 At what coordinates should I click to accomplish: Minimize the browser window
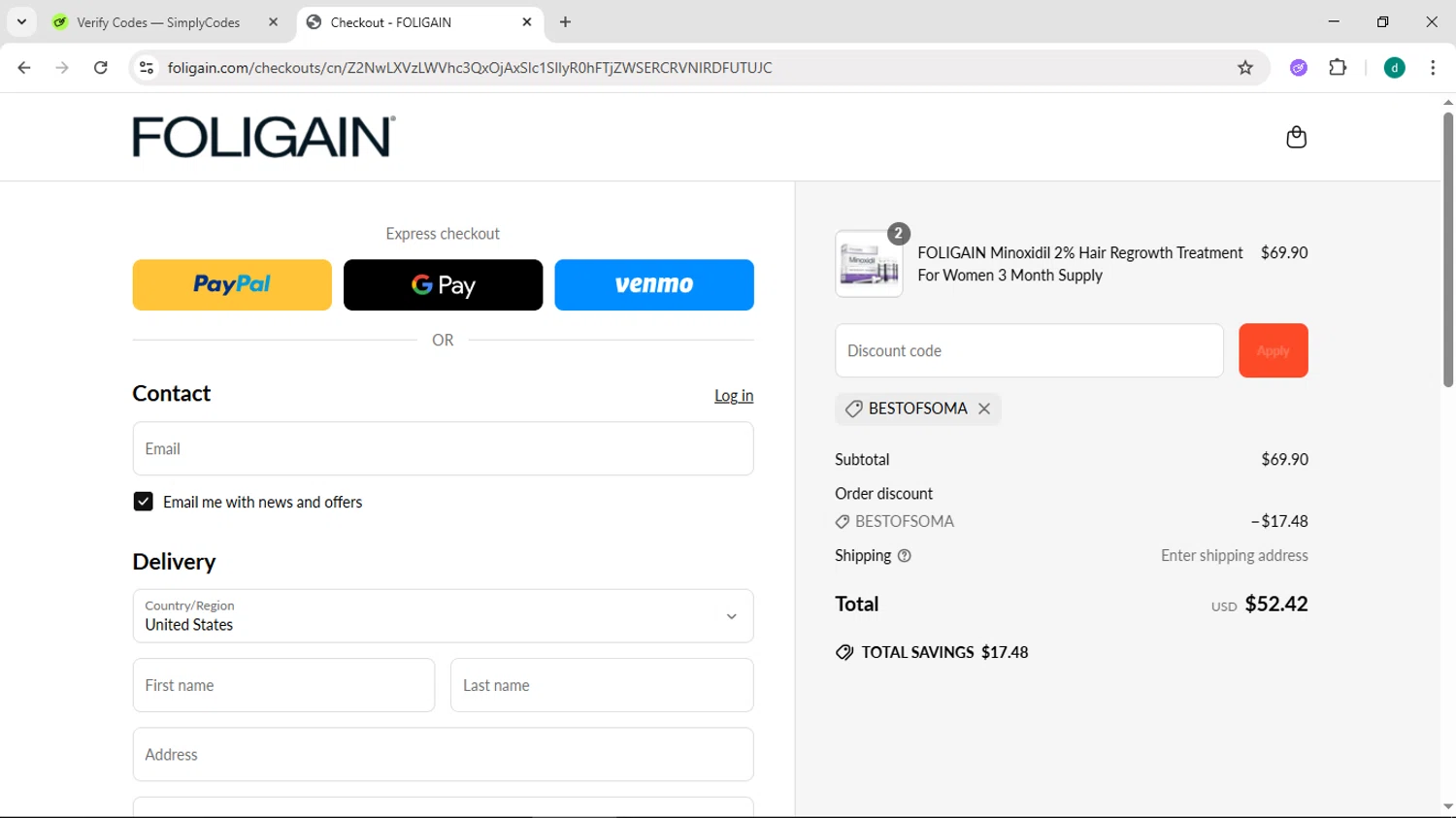[1334, 21]
